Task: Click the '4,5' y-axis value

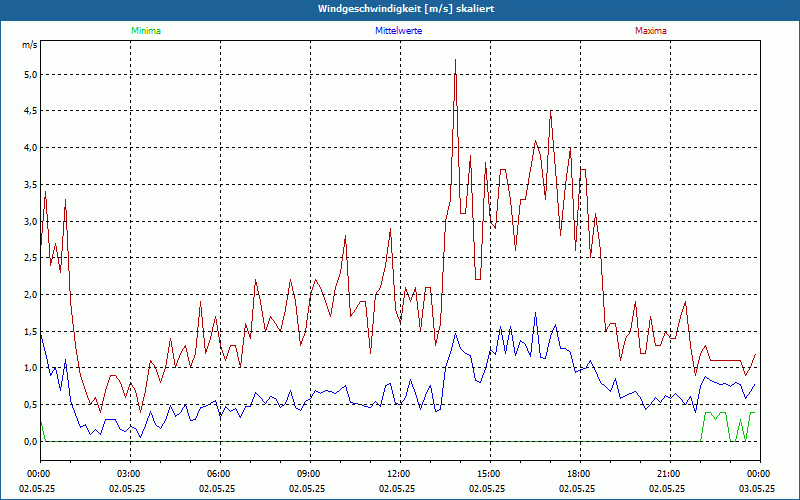Action: point(31,111)
